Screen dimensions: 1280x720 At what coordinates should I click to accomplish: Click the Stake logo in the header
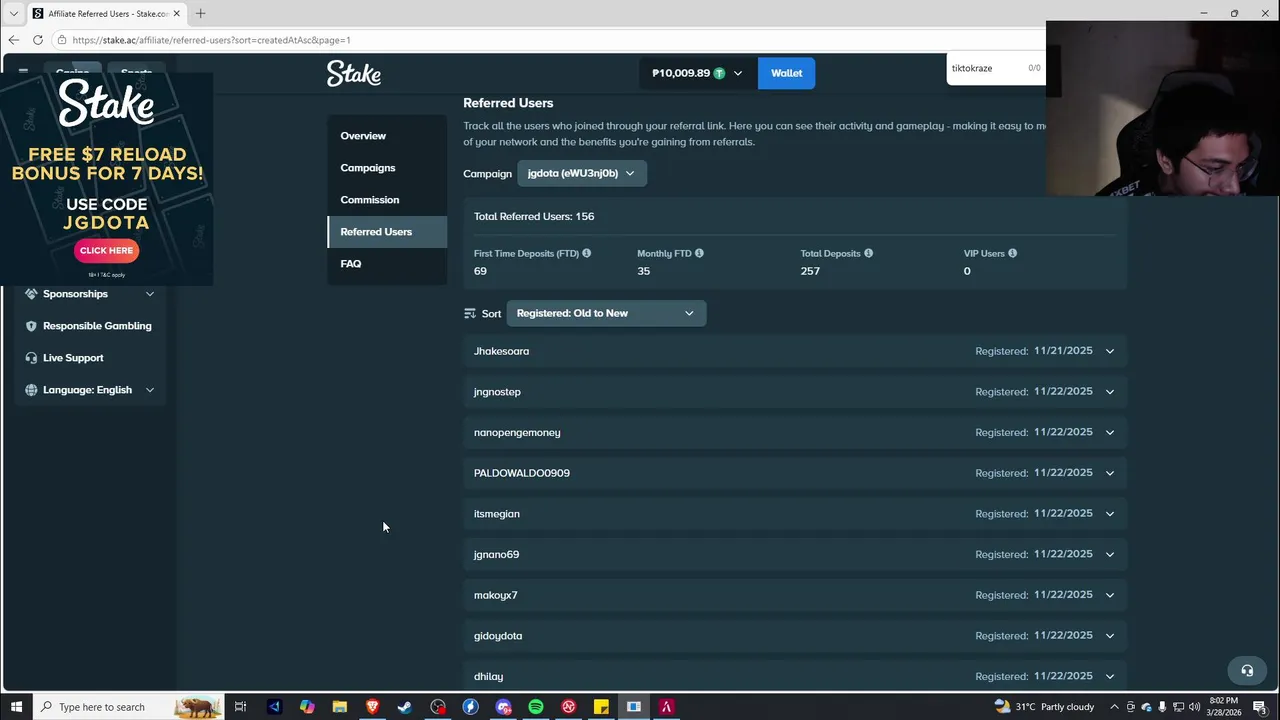point(354,73)
